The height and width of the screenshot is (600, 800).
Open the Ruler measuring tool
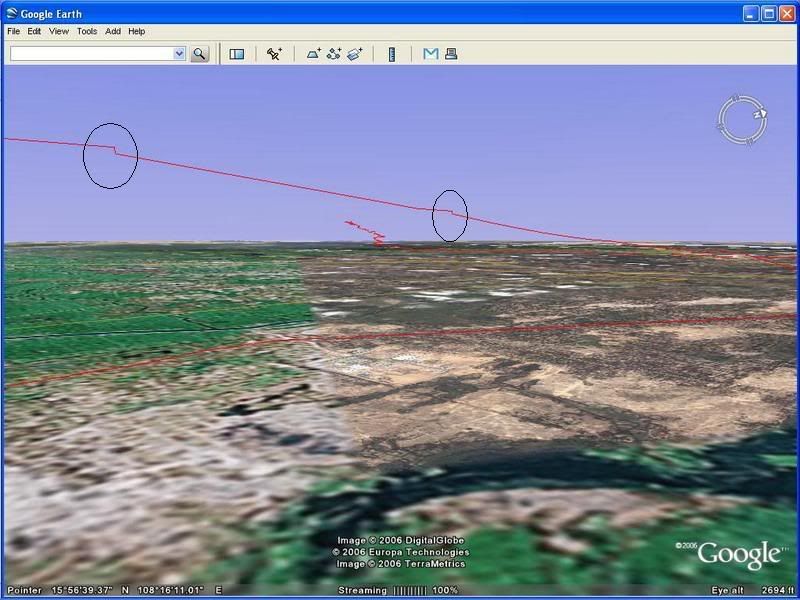tap(392, 54)
